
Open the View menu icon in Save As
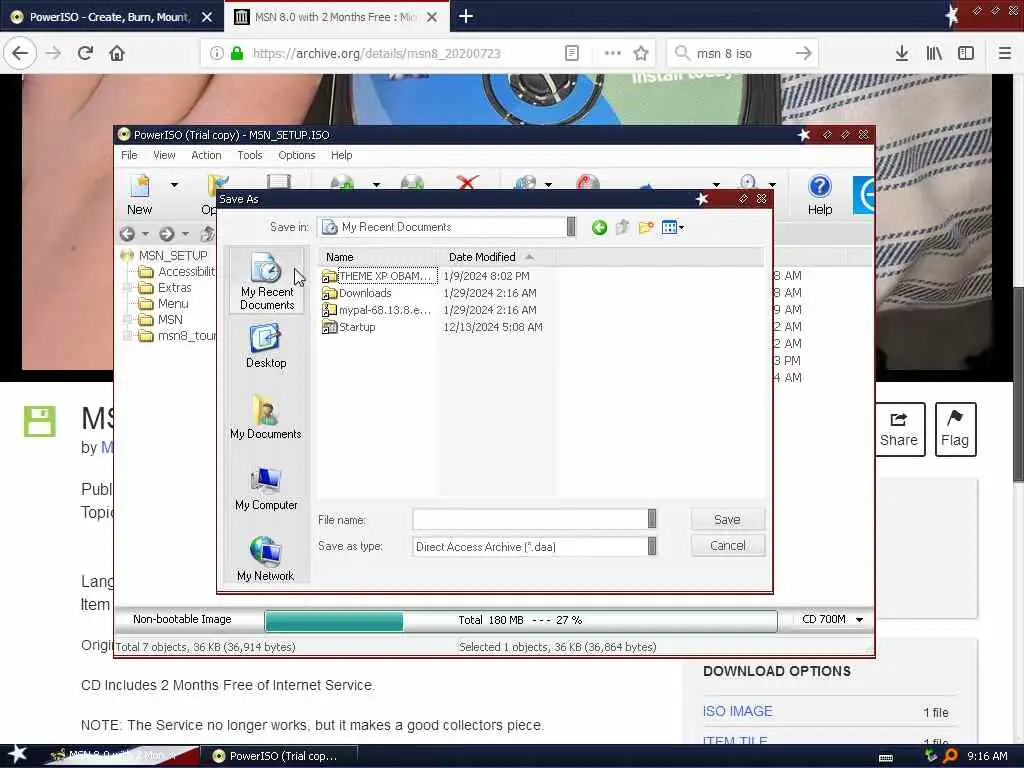[672, 227]
